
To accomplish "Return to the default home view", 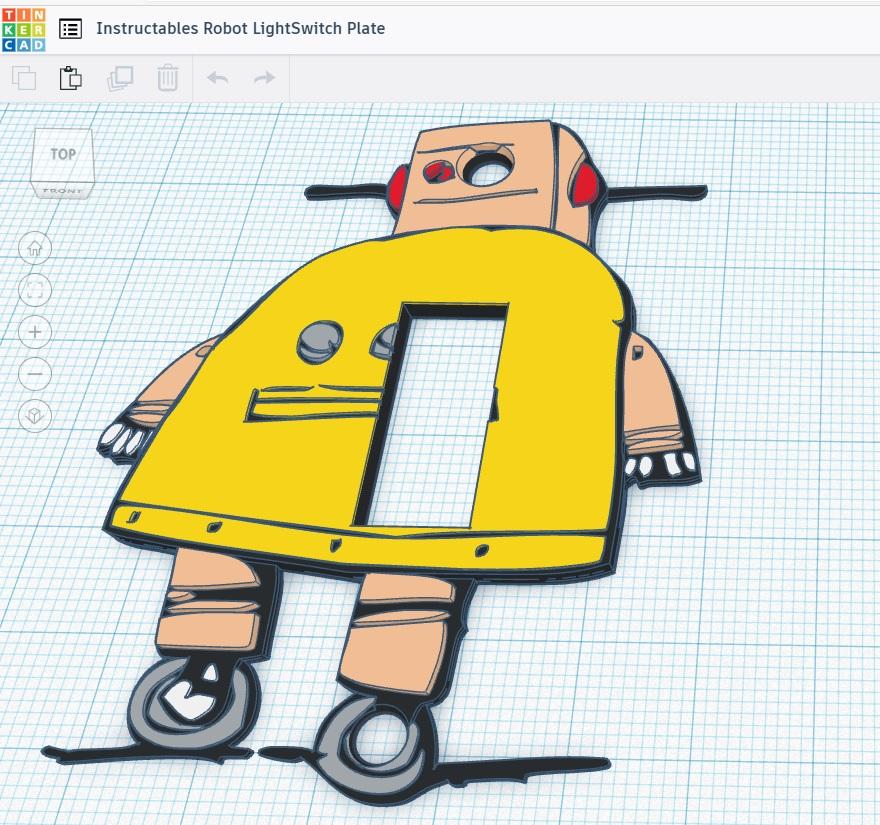I will 35,248.
